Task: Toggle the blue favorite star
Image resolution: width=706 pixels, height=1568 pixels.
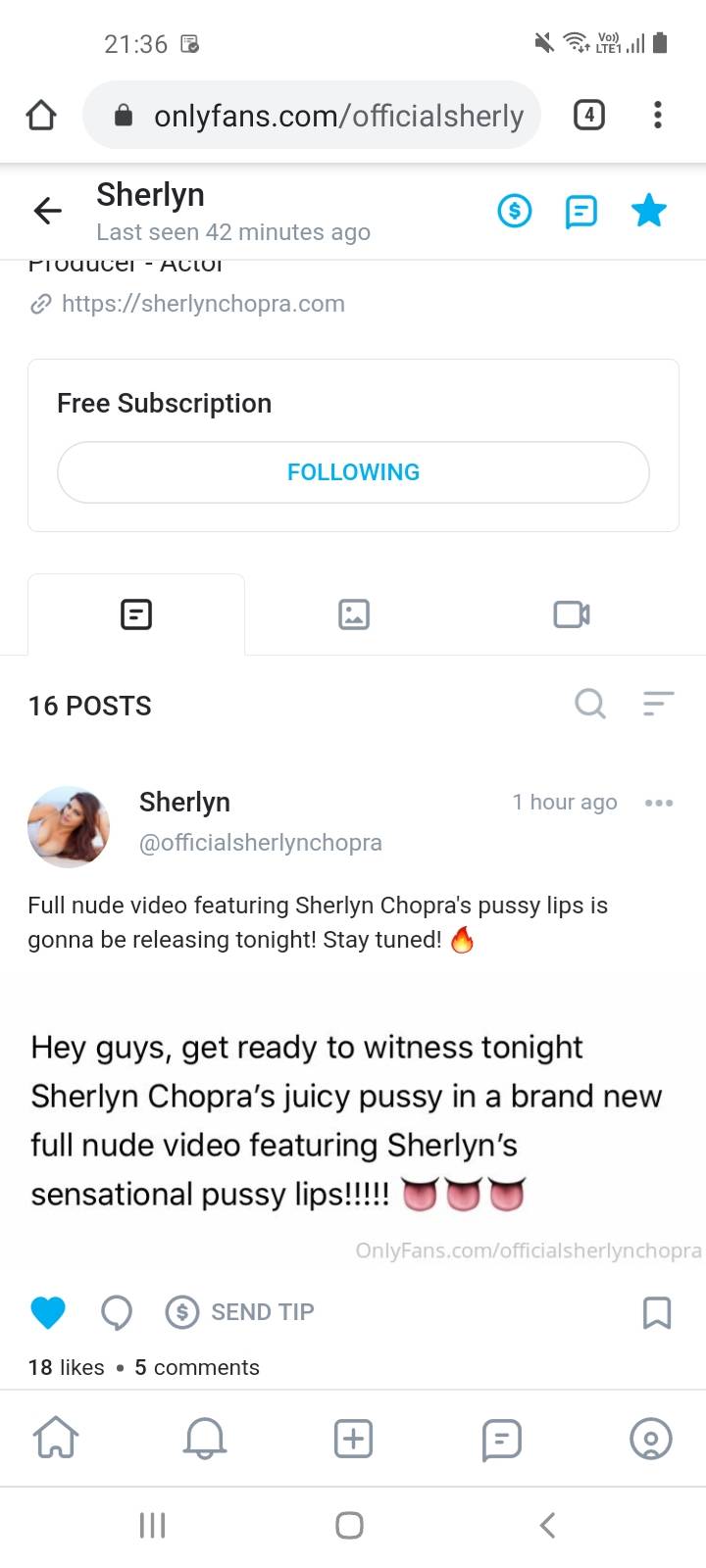Action: point(649,210)
